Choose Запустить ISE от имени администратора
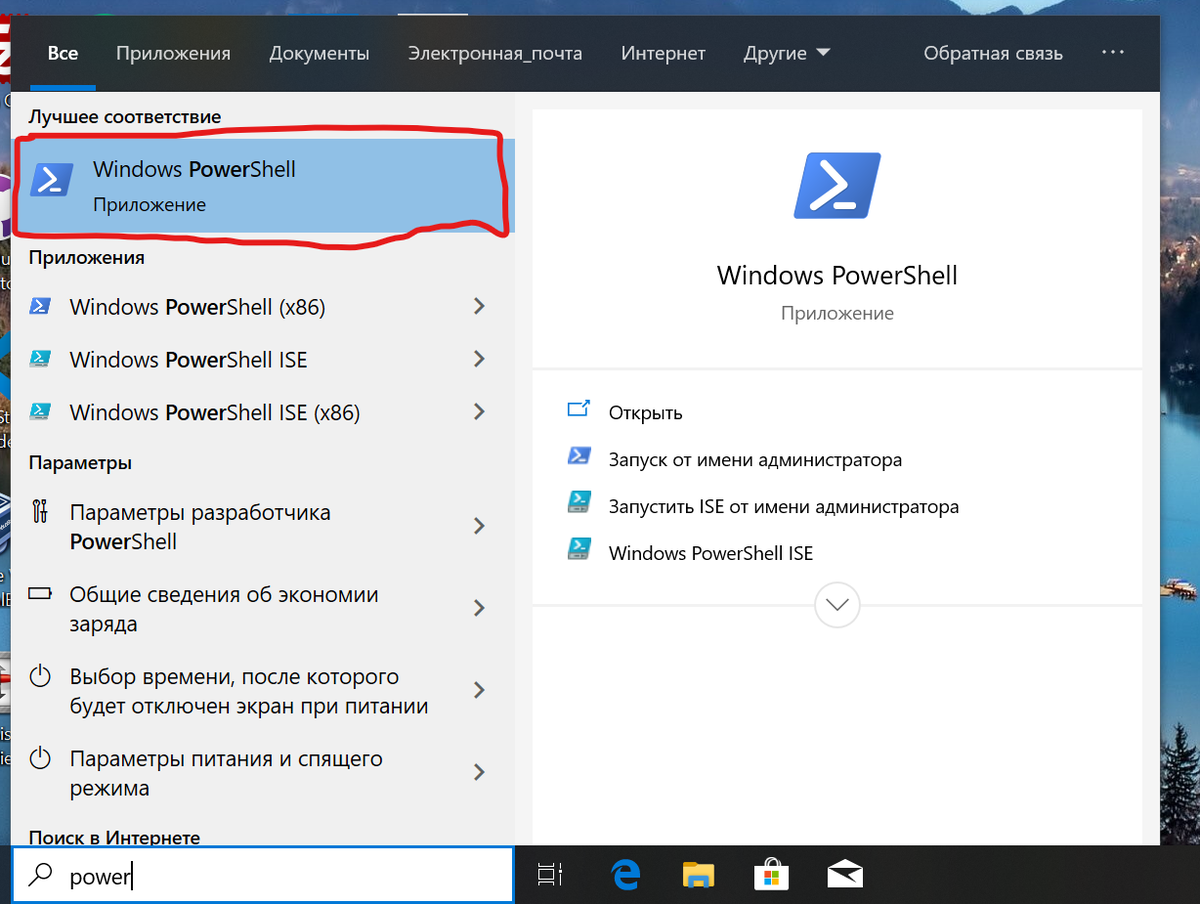This screenshot has height=904, width=1200. coord(784,506)
